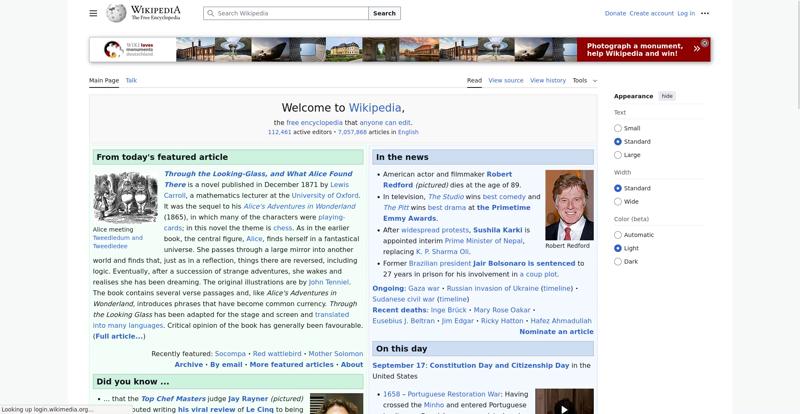Image resolution: width=800 pixels, height=414 pixels.
Task: Open the three-dots personal tools menu
Action: (x=705, y=13)
